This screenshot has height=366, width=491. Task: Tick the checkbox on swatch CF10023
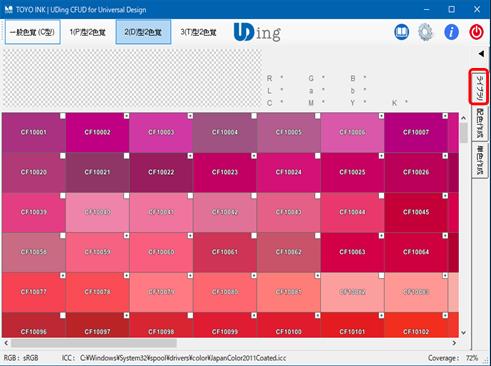254,156
